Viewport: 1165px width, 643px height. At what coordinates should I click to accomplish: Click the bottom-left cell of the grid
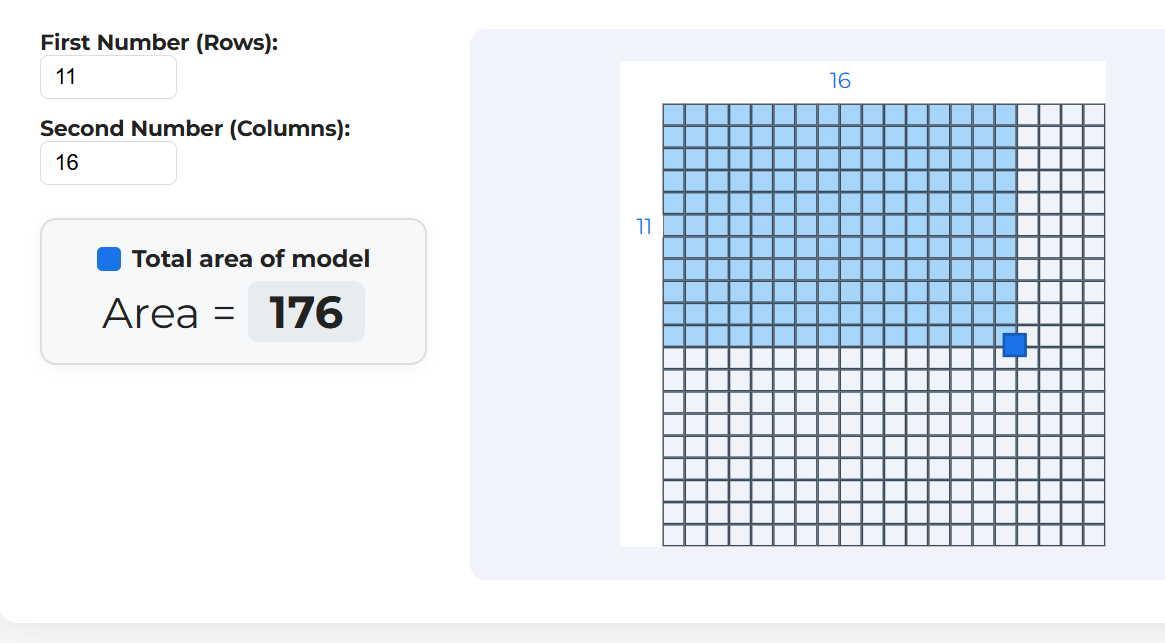click(x=674, y=535)
